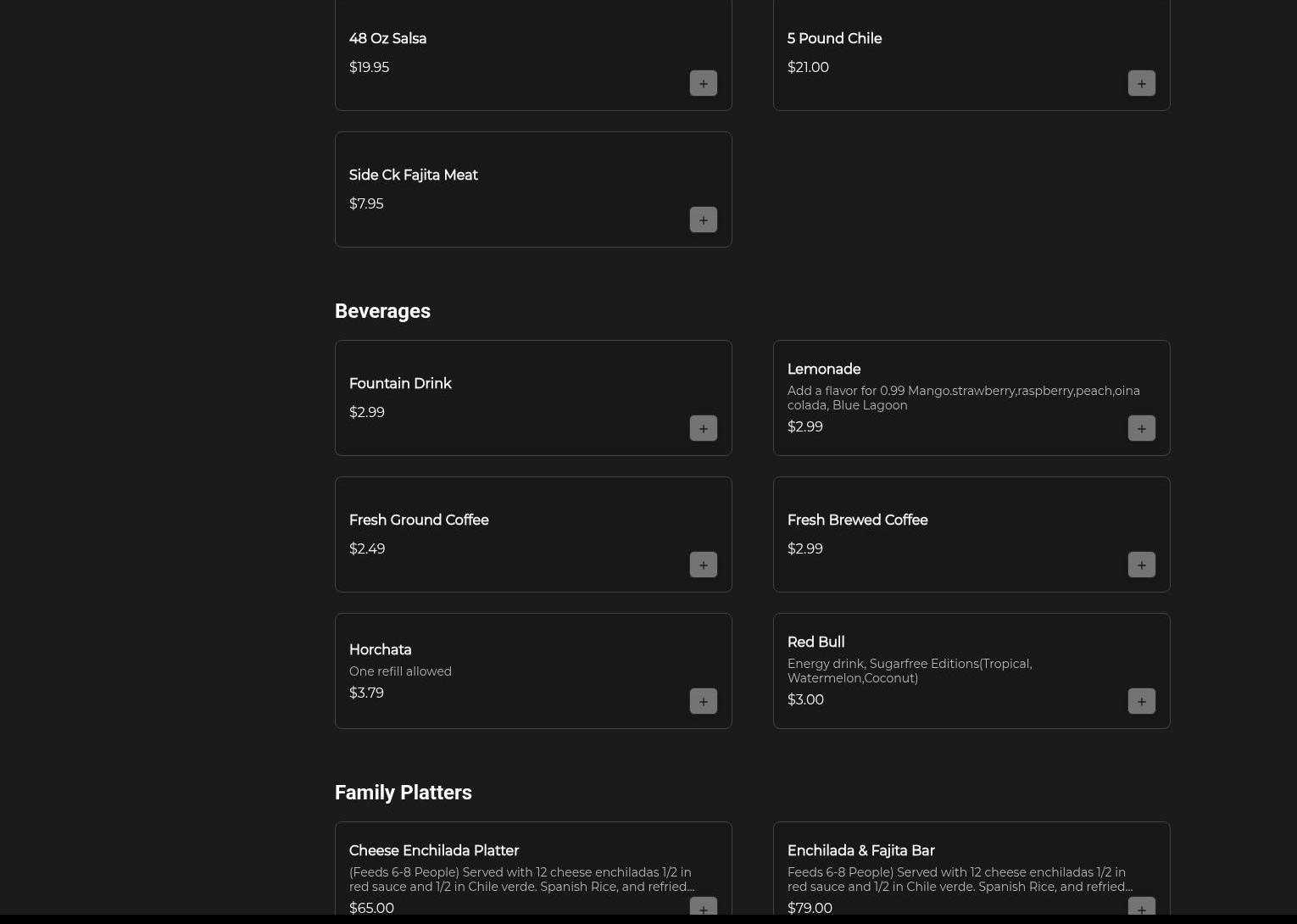Click the plus icon for 5 Pound Chile

(1141, 83)
